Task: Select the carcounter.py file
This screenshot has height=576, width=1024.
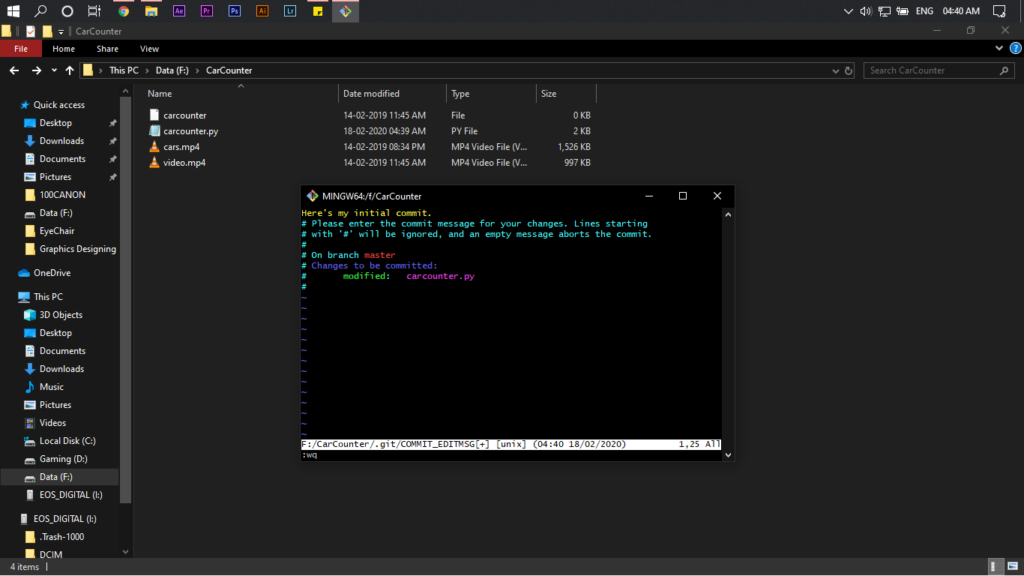Action: click(x=190, y=131)
